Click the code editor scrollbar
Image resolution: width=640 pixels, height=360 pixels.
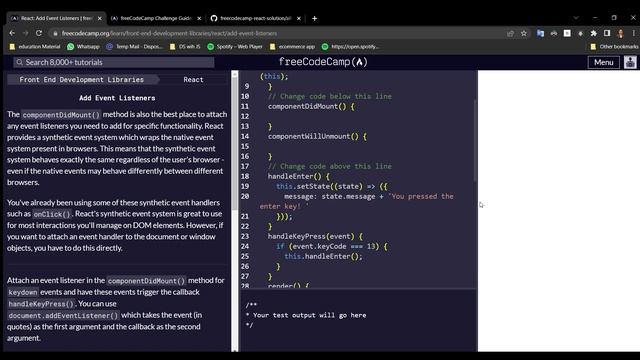(x=475, y=141)
